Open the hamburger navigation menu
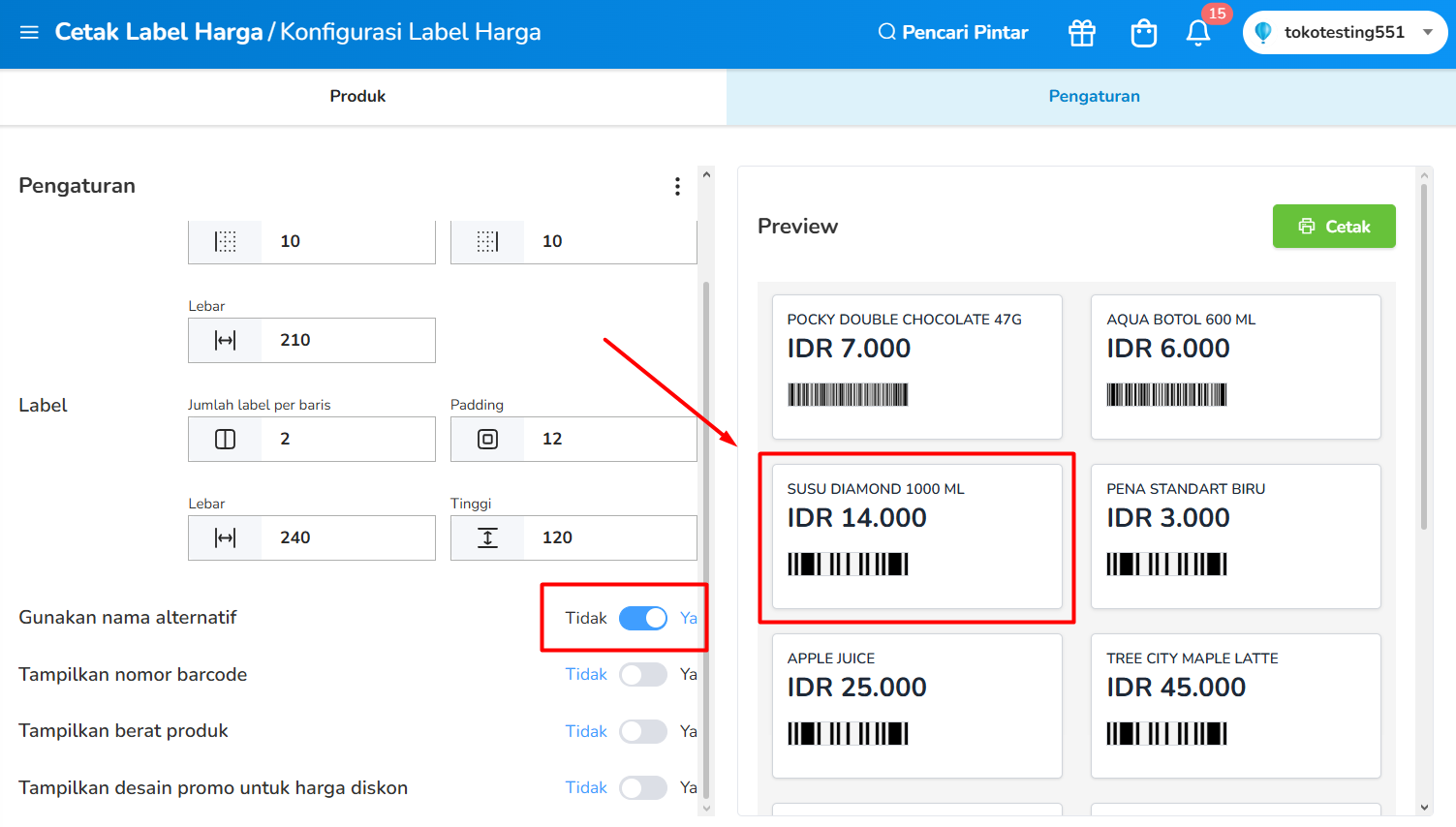The height and width of the screenshot is (827, 1456). tap(29, 32)
